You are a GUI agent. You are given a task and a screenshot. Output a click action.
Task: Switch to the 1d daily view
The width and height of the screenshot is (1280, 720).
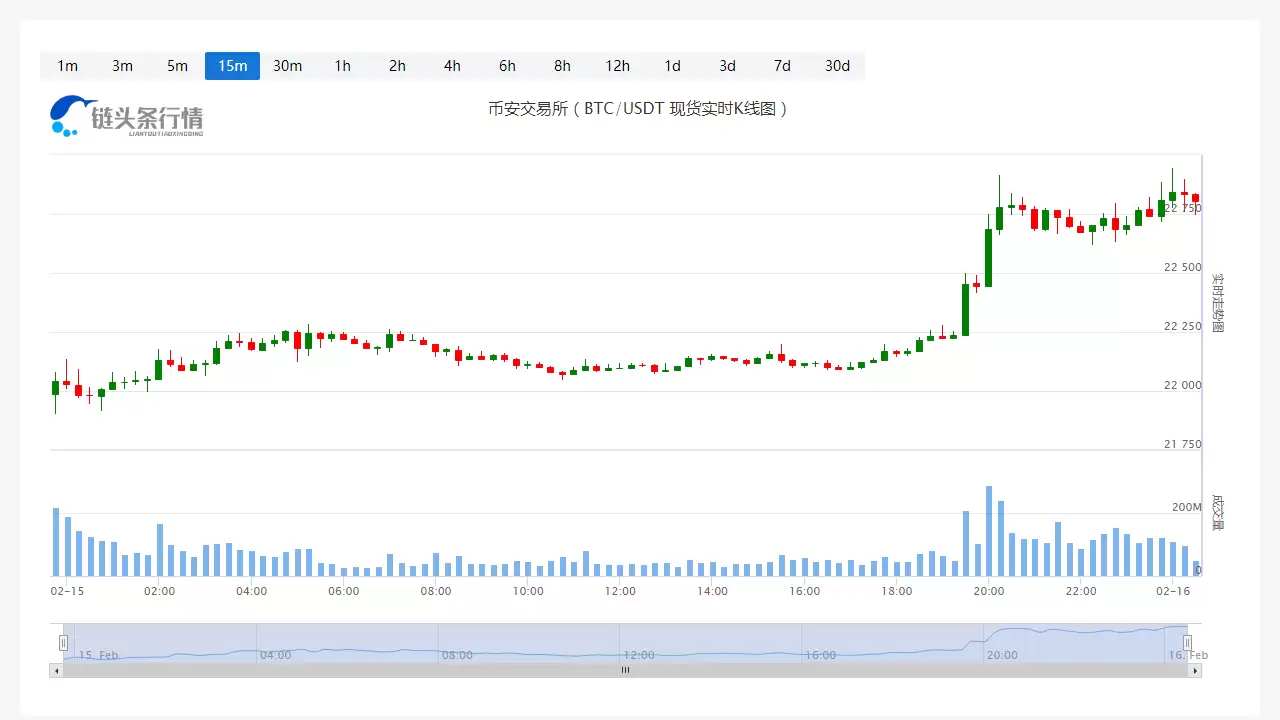tap(672, 66)
